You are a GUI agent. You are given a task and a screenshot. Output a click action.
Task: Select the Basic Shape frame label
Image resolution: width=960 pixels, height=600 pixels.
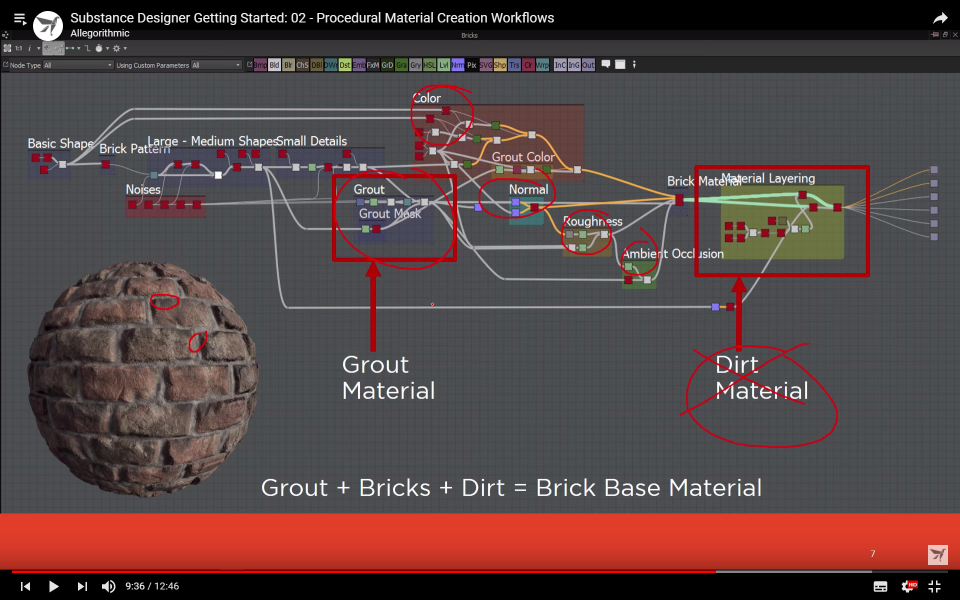pyautogui.click(x=61, y=143)
